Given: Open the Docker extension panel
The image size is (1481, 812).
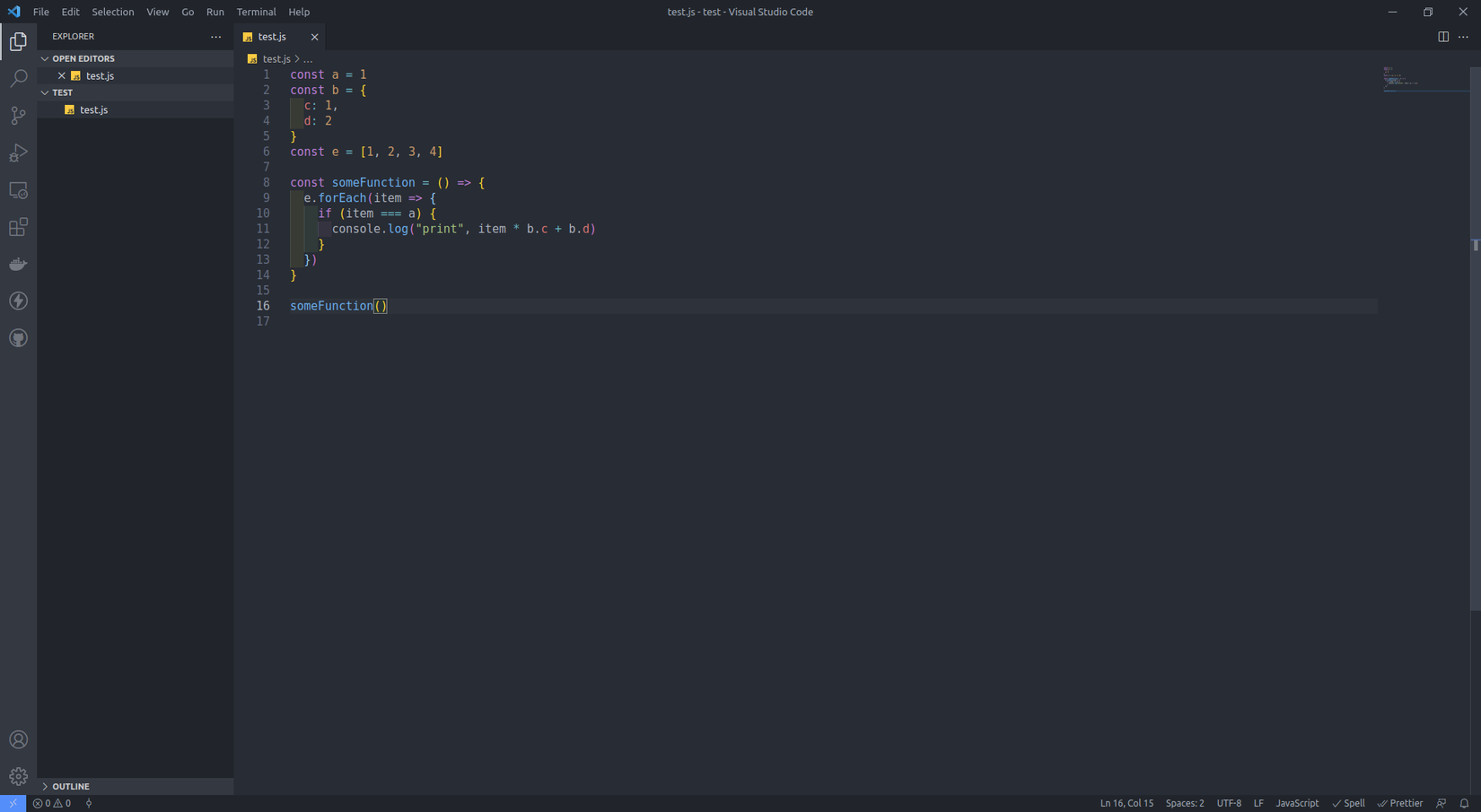Looking at the screenshot, I should (x=18, y=264).
